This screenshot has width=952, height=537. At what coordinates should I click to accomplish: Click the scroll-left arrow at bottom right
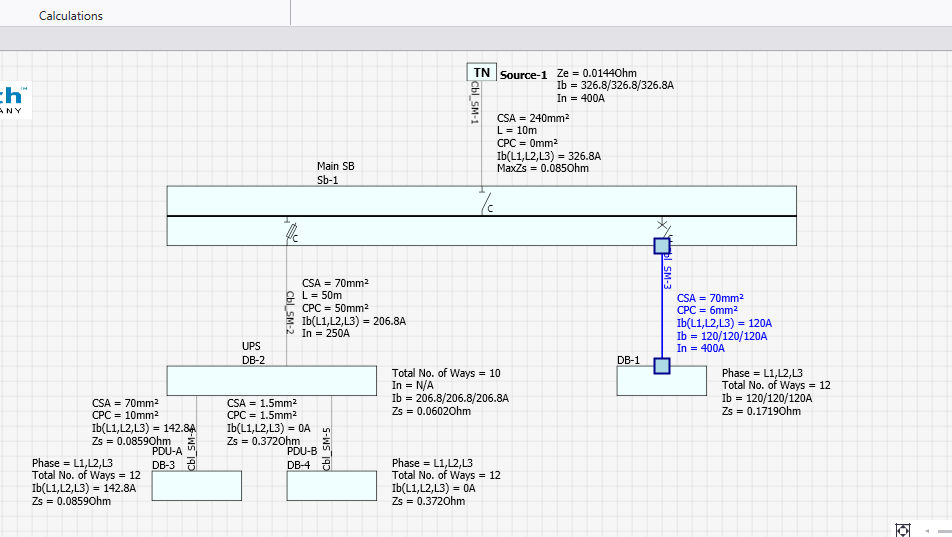point(929,529)
